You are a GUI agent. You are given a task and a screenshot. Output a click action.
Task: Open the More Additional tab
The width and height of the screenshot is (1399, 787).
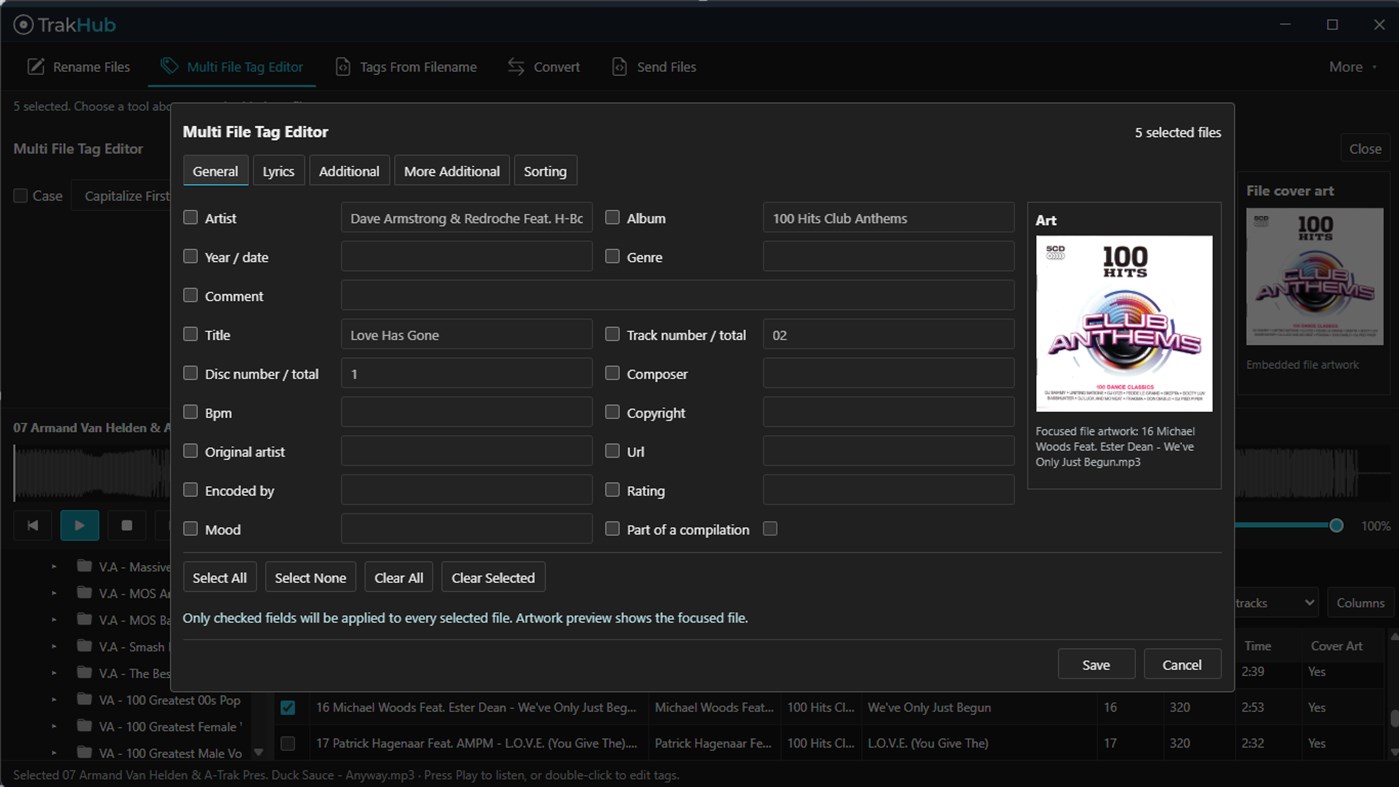pyautogui.click(x=452, y=171)
